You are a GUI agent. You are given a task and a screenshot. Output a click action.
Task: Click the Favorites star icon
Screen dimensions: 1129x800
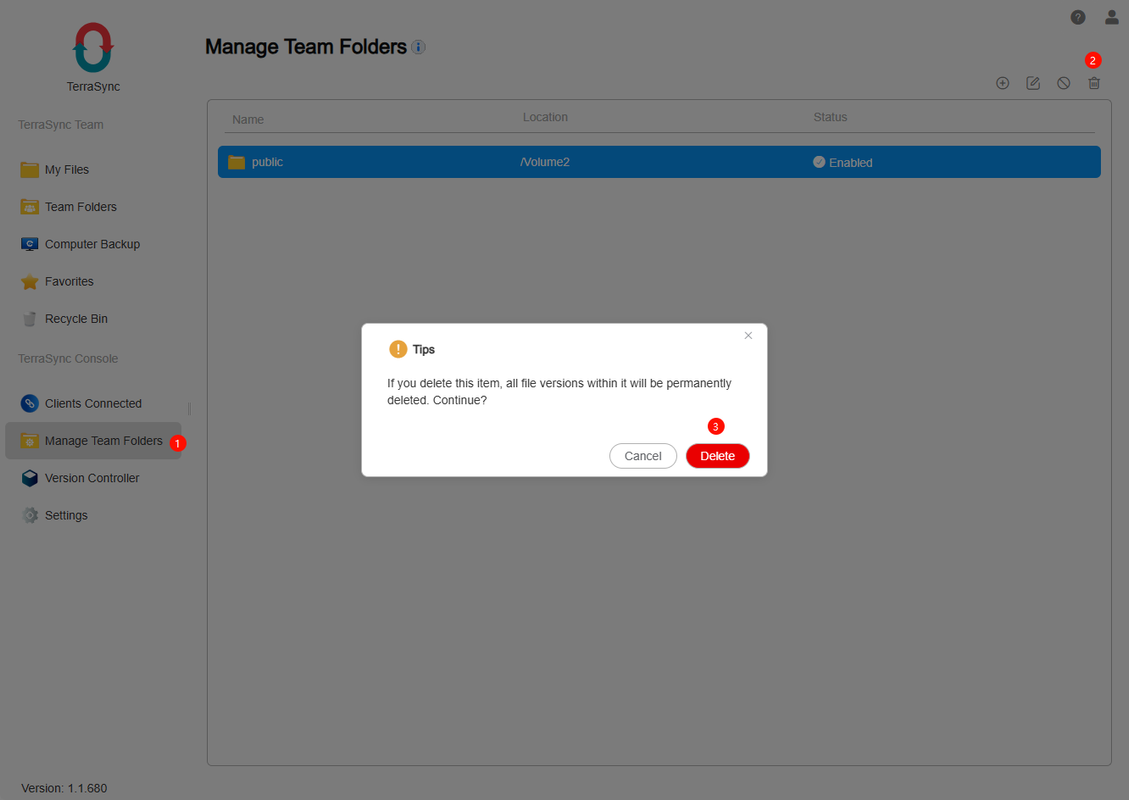pos(30,282)
